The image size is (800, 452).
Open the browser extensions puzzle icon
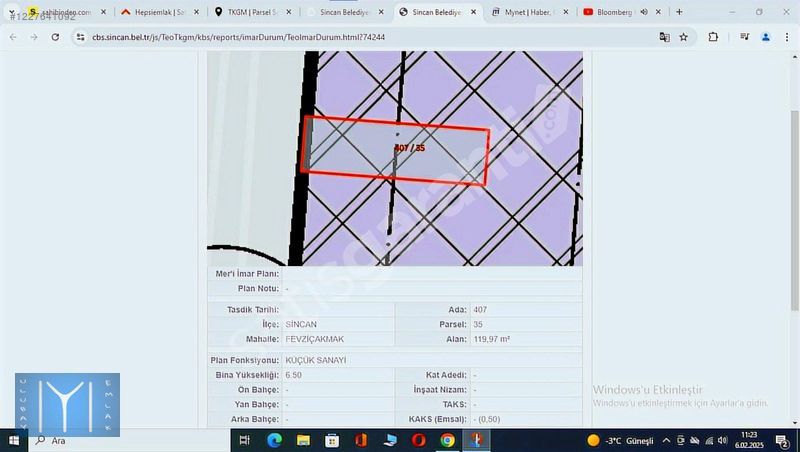point(713,37)
